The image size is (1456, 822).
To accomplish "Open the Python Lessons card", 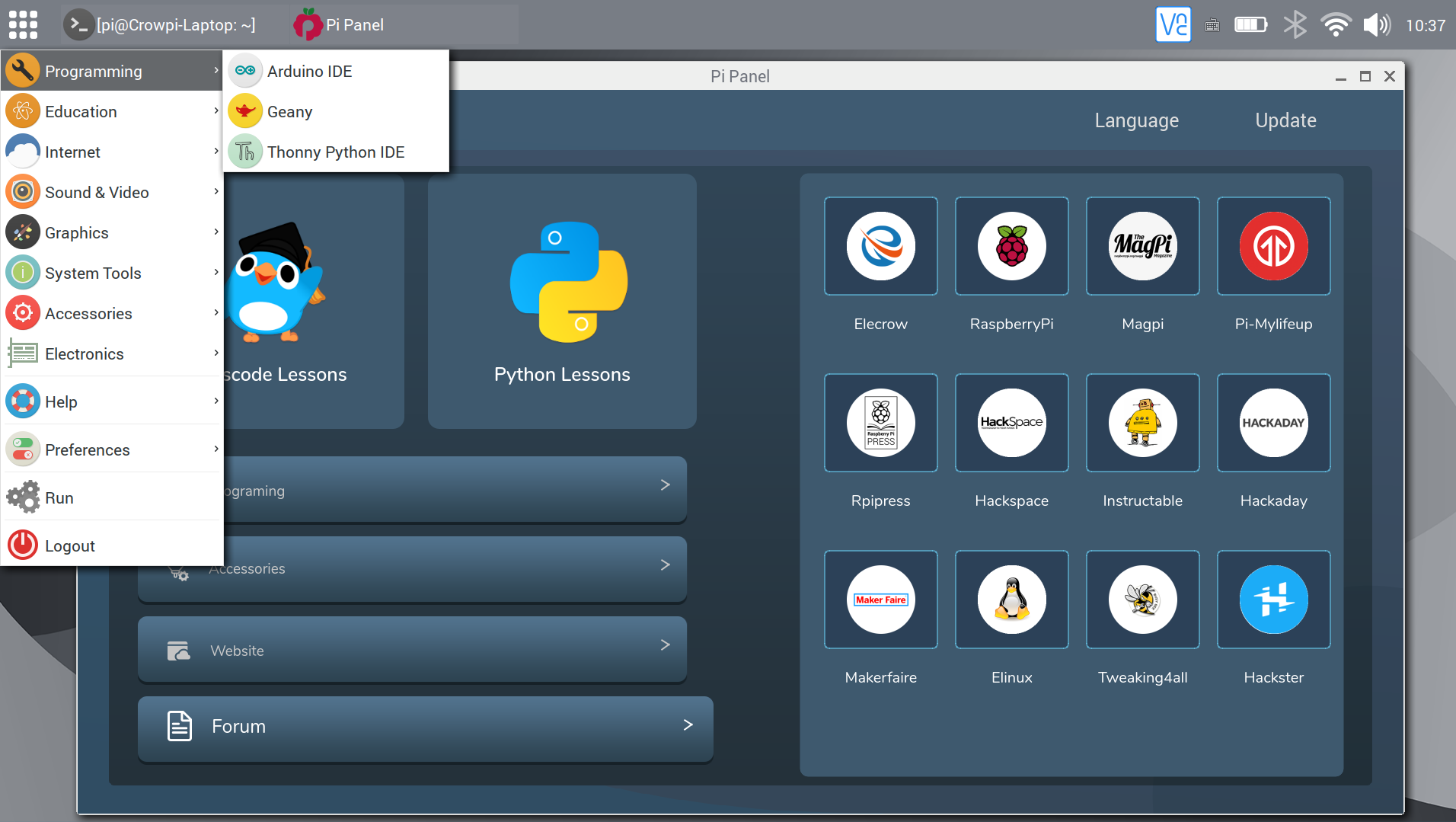I will 562,301.
